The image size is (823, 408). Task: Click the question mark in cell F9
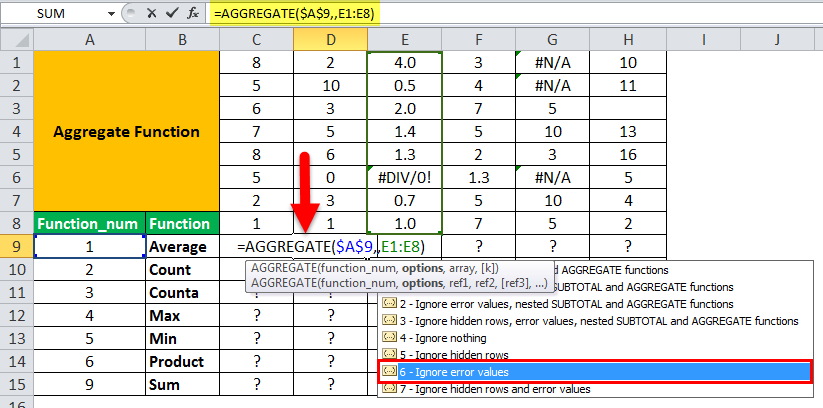(479, 246)
